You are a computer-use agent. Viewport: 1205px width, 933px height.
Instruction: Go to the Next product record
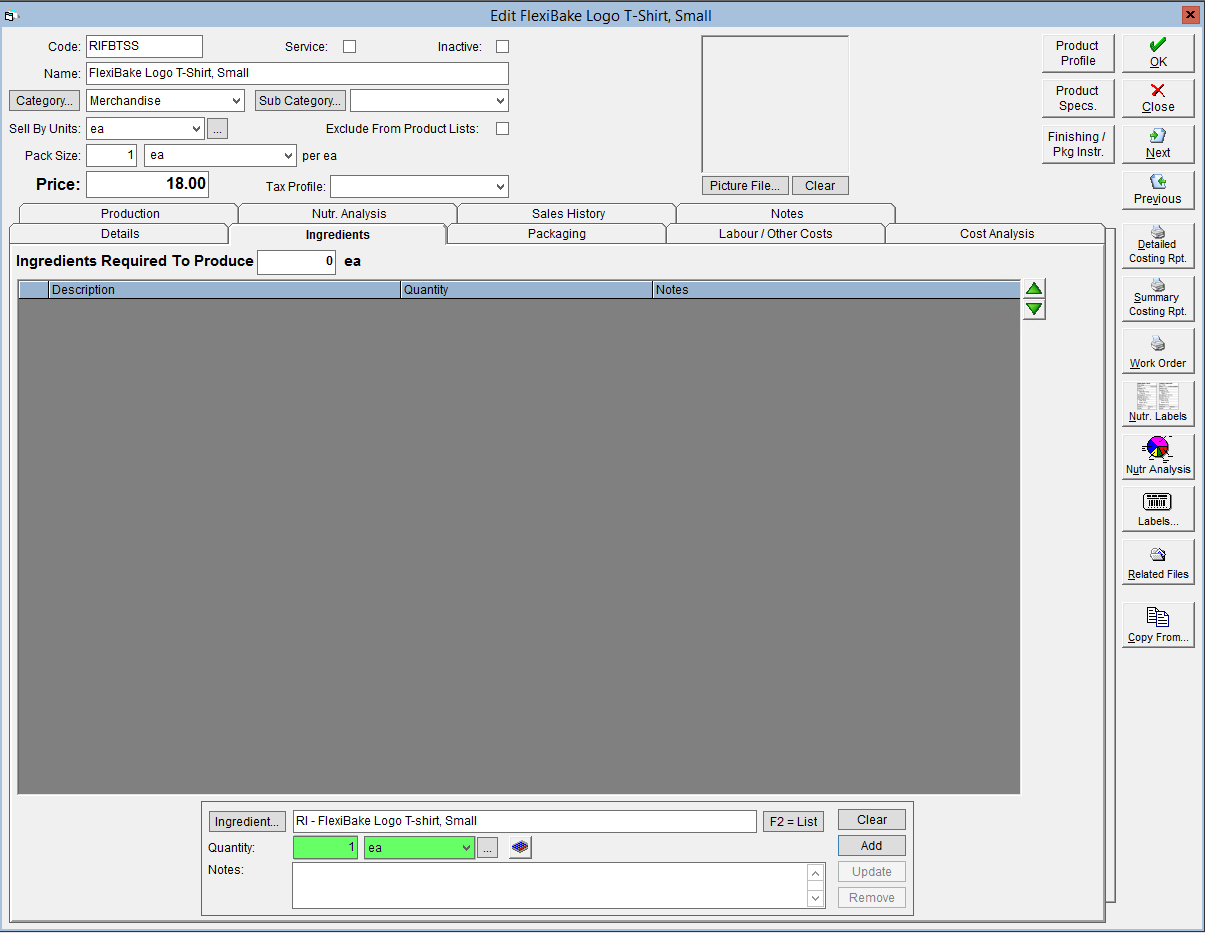[x=1158, y=144]
